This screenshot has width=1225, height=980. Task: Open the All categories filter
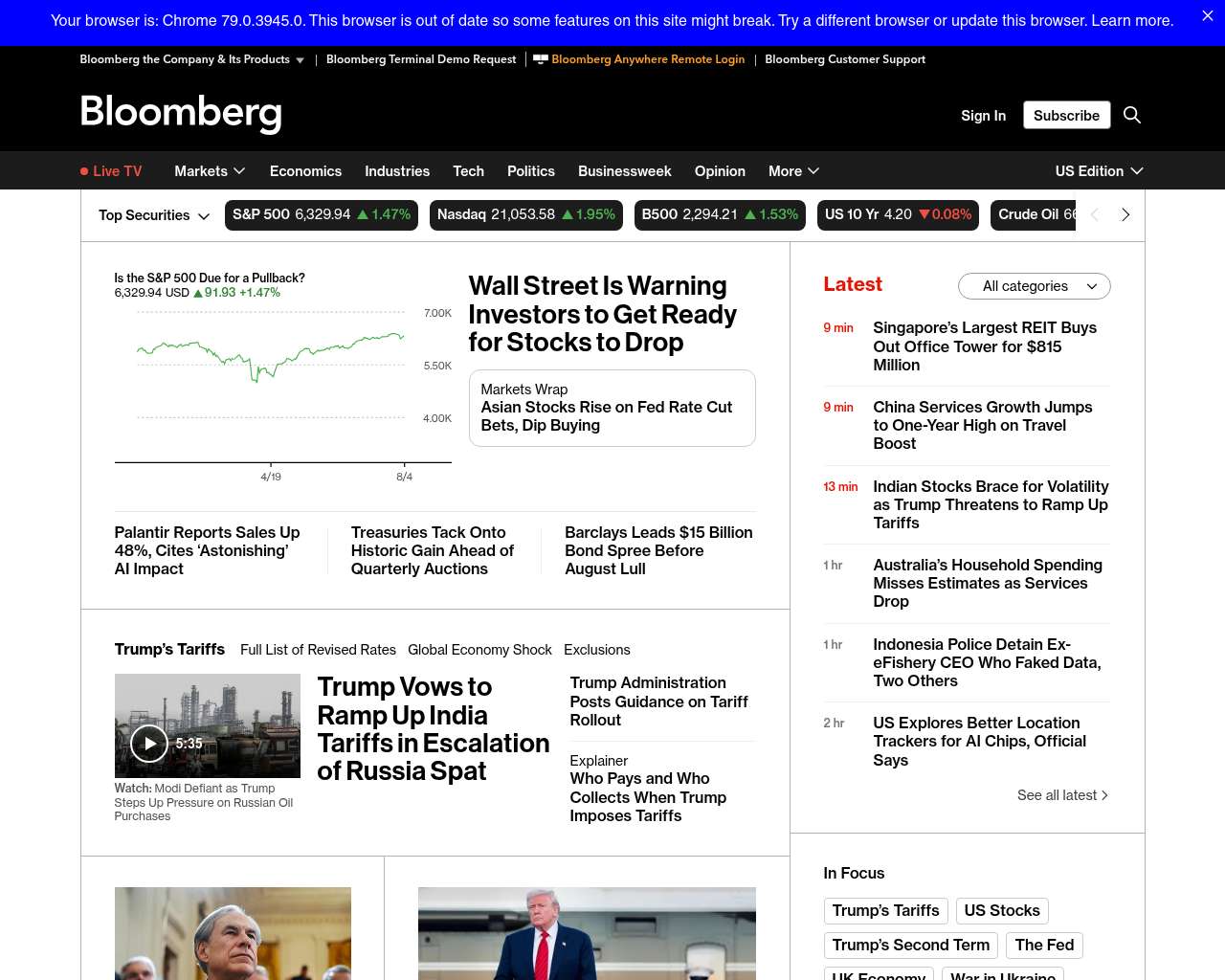[x=1035, y=286]
